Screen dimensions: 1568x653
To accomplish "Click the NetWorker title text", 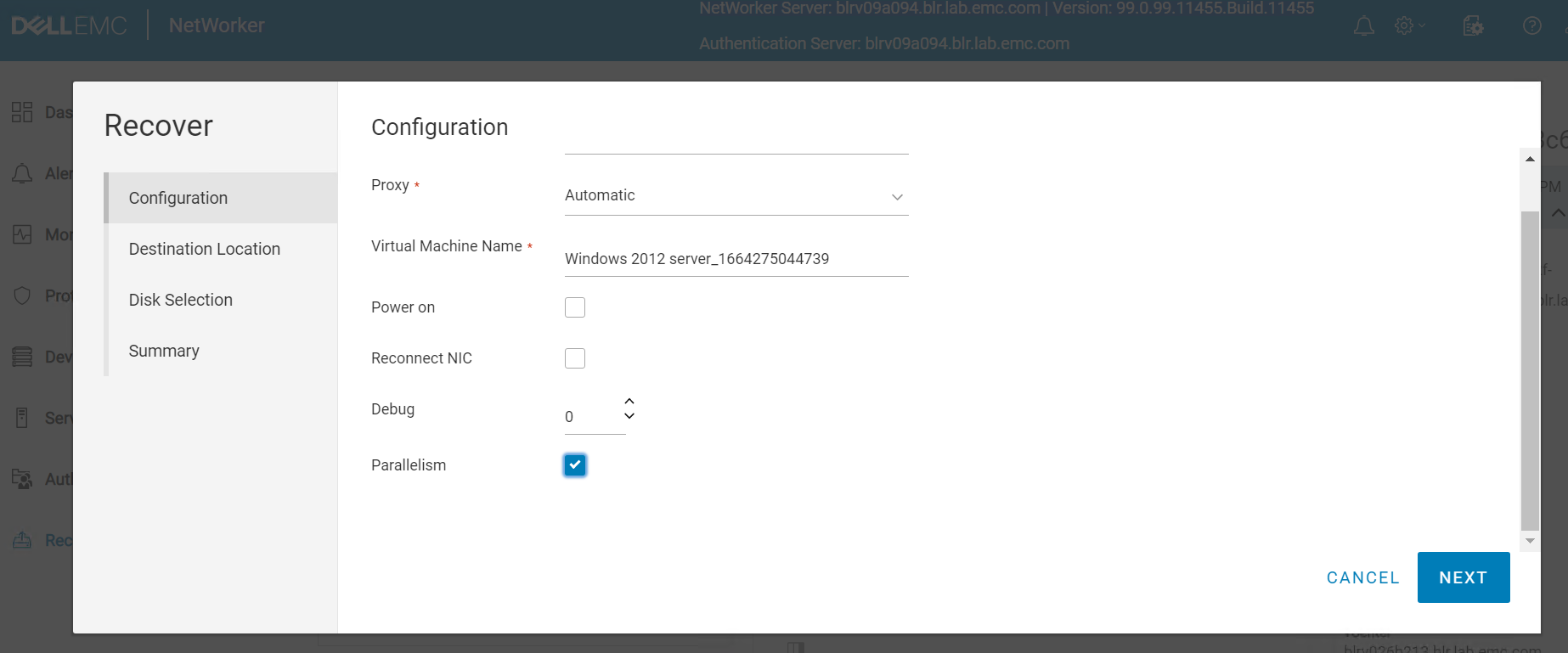I will pos(217,25).
